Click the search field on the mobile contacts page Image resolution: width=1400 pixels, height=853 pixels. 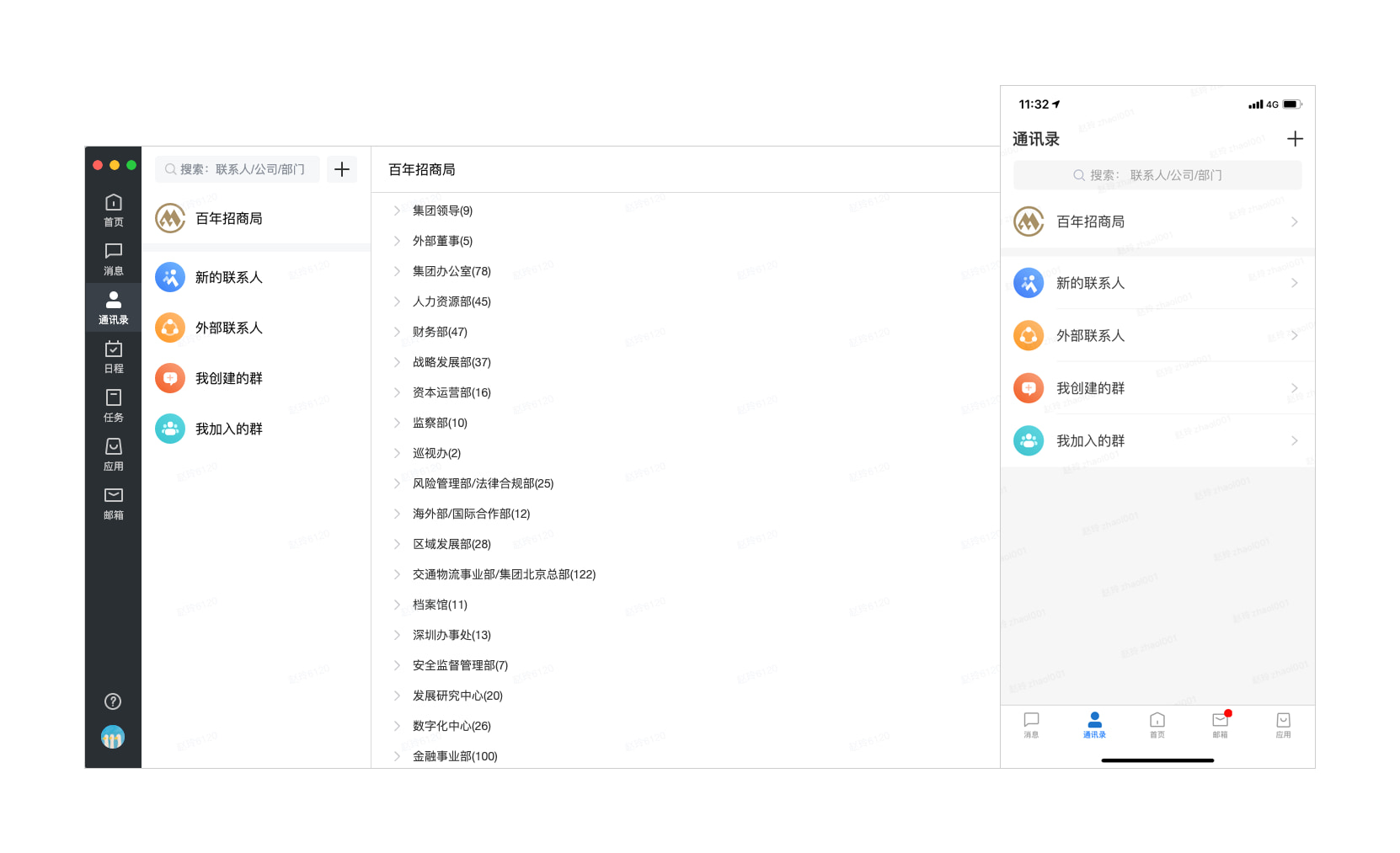click(x=1157, y=175)
